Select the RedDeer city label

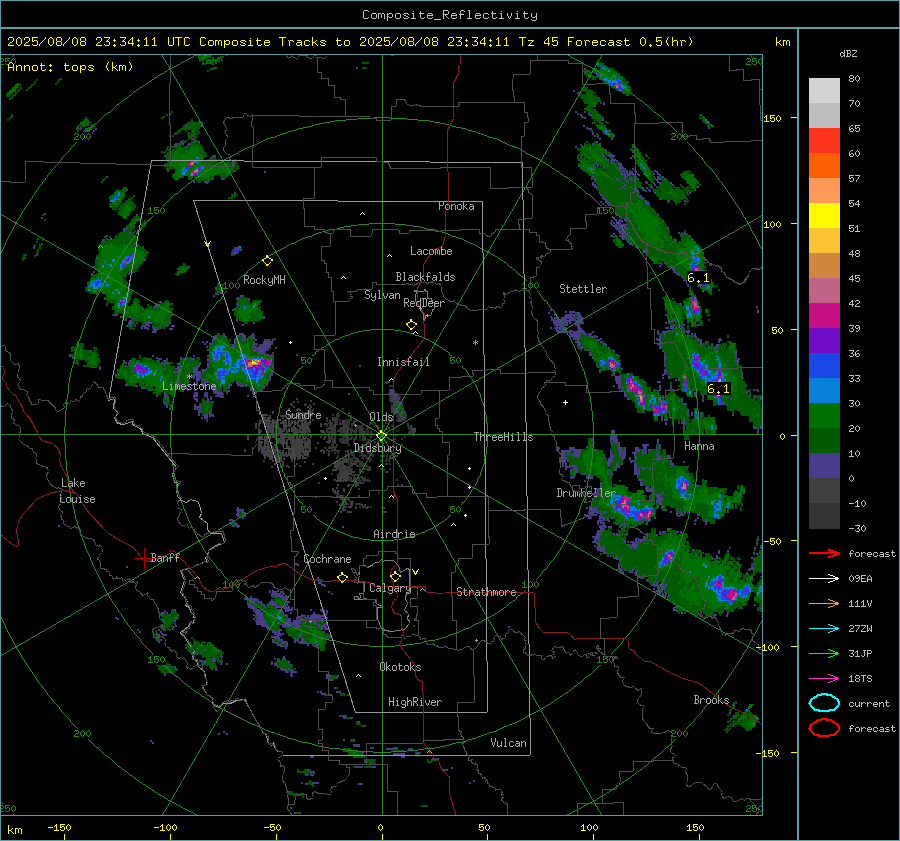pyautogui.click(x=424, y=303)
